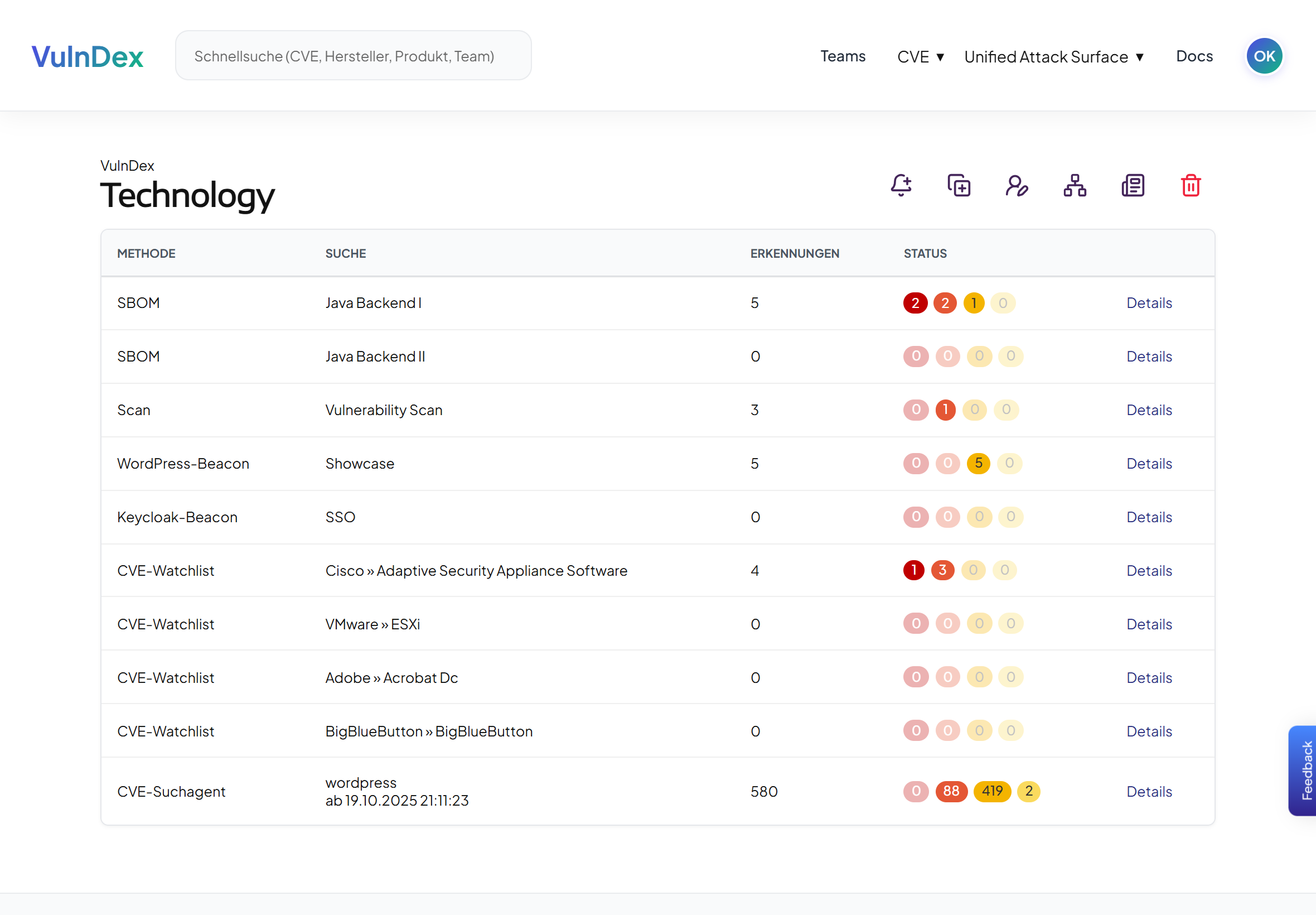Click the duplicate/add copy icon
Screen dimensions: 1316x915
[x=959, y=185]
